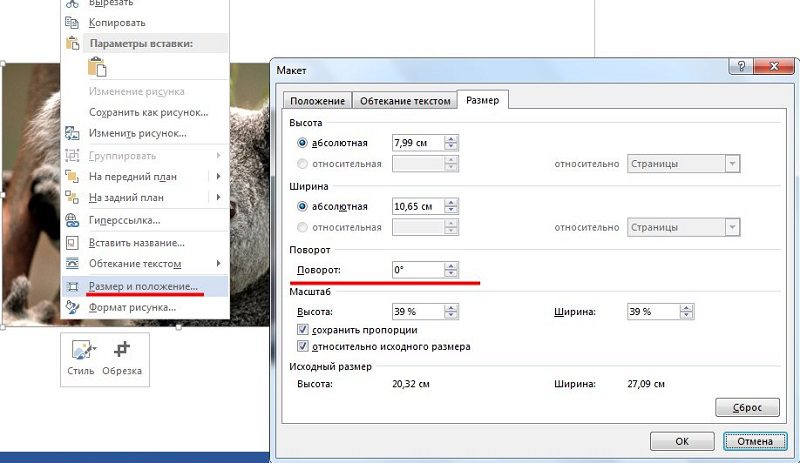Click the Bring to Front icon

pyautogui.click(x=72, y=177)
